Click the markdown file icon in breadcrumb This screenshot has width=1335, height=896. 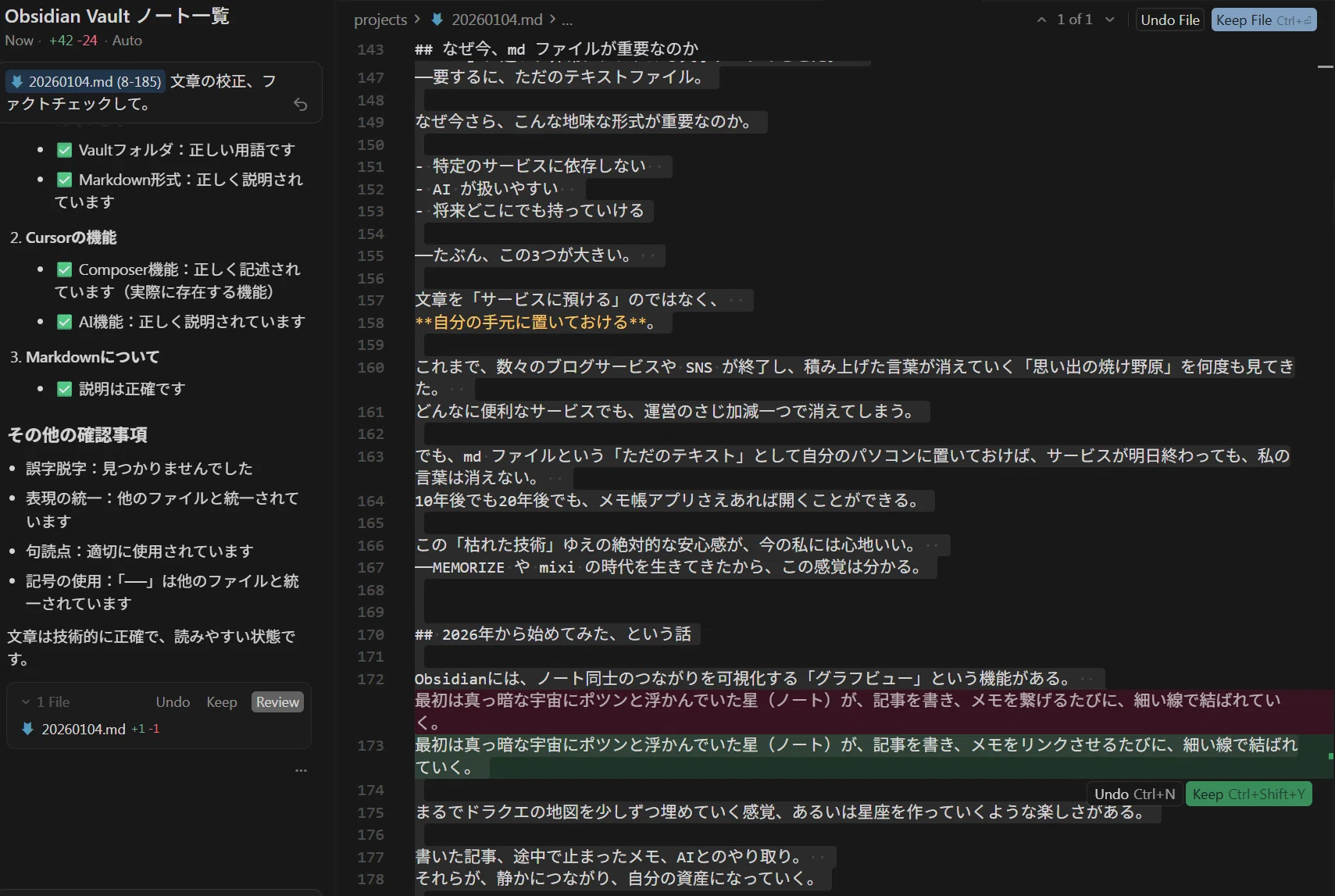437,20
